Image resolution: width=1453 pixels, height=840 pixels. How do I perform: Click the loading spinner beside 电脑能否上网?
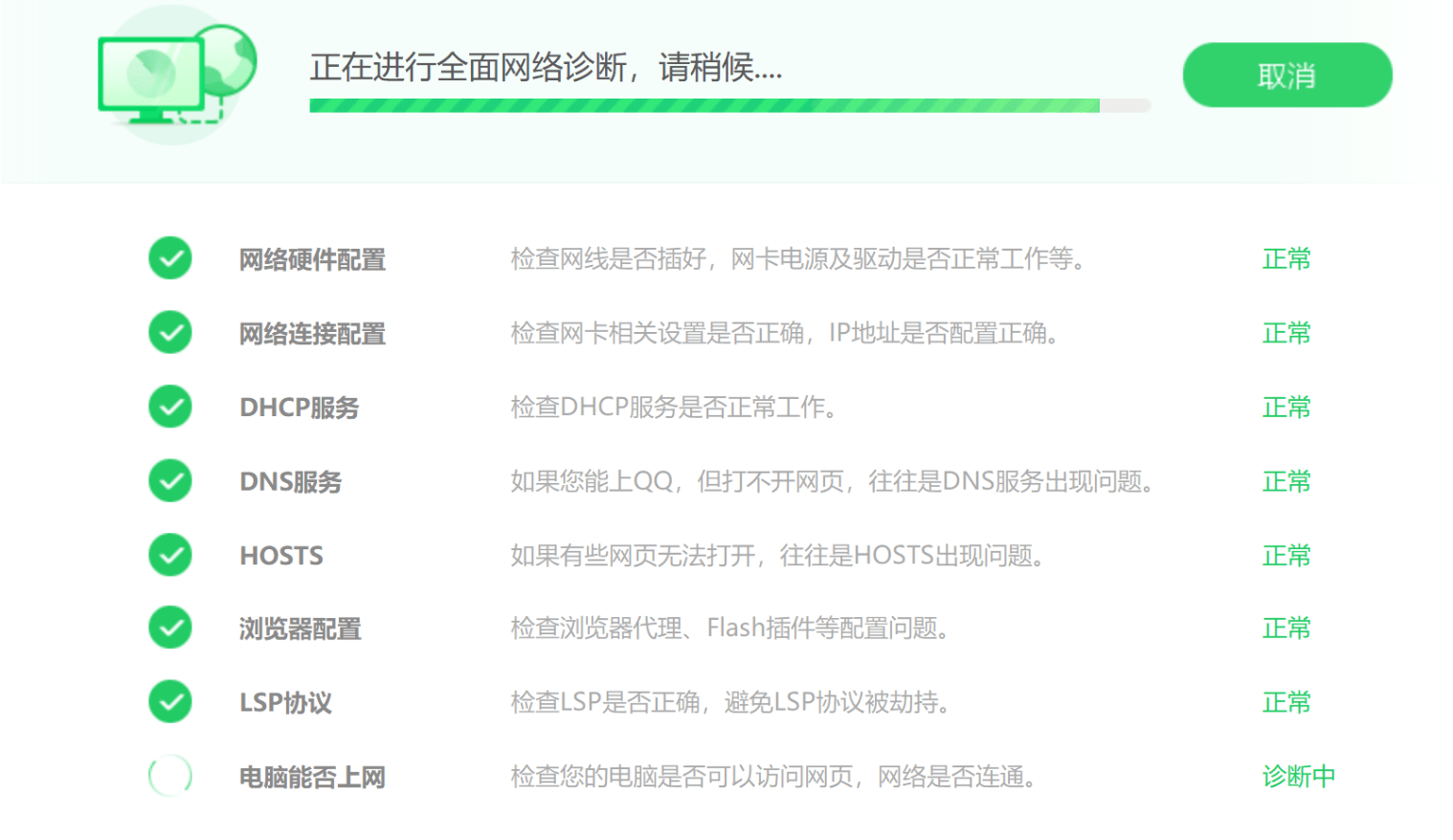coord(170,776)
